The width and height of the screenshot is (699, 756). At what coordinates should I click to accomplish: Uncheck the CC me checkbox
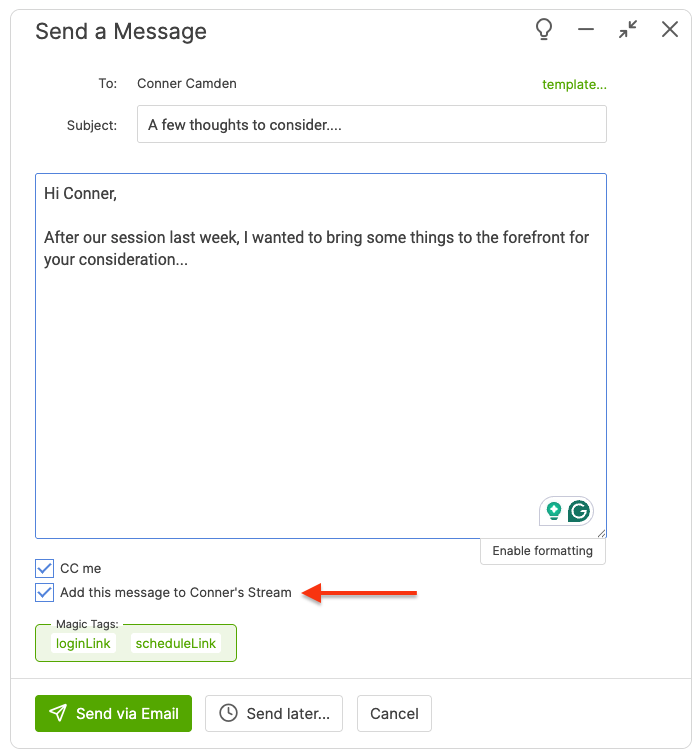click(44, 569)
